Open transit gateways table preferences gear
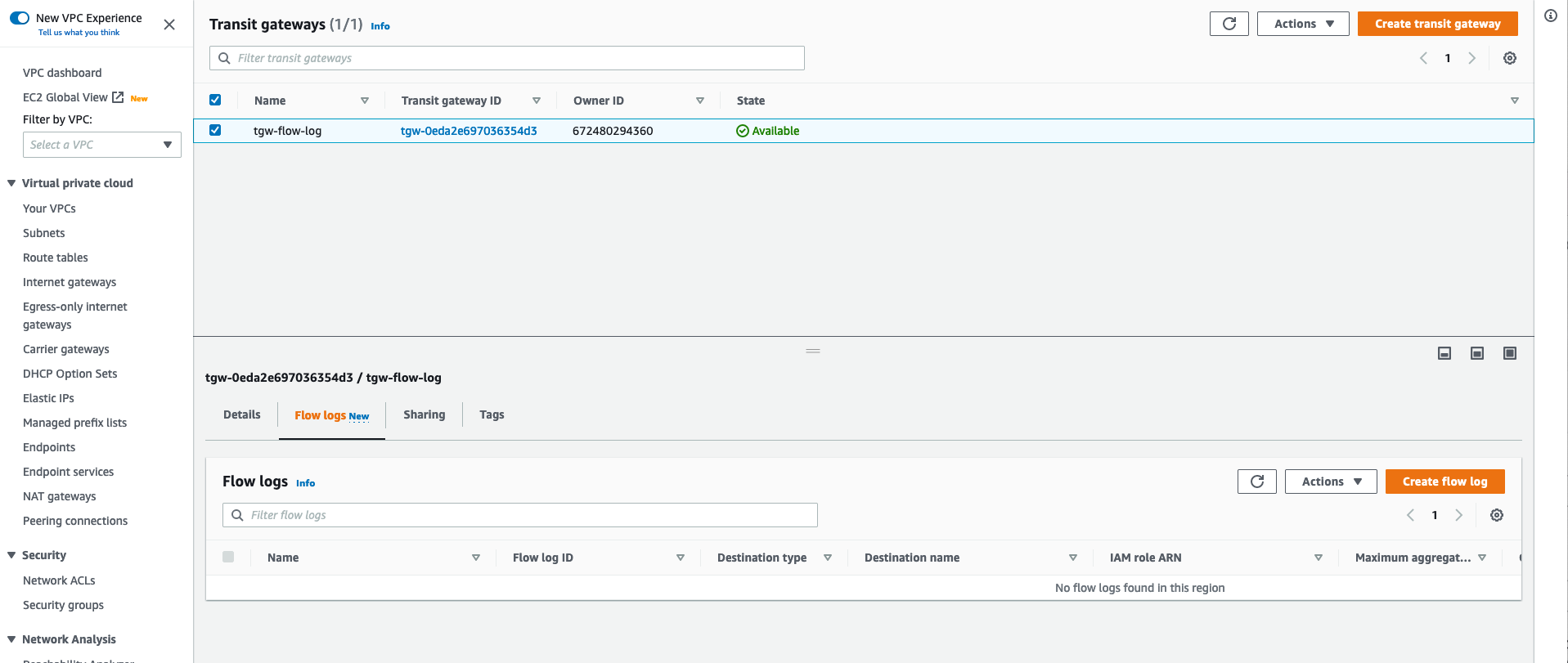 (1510, 58)
